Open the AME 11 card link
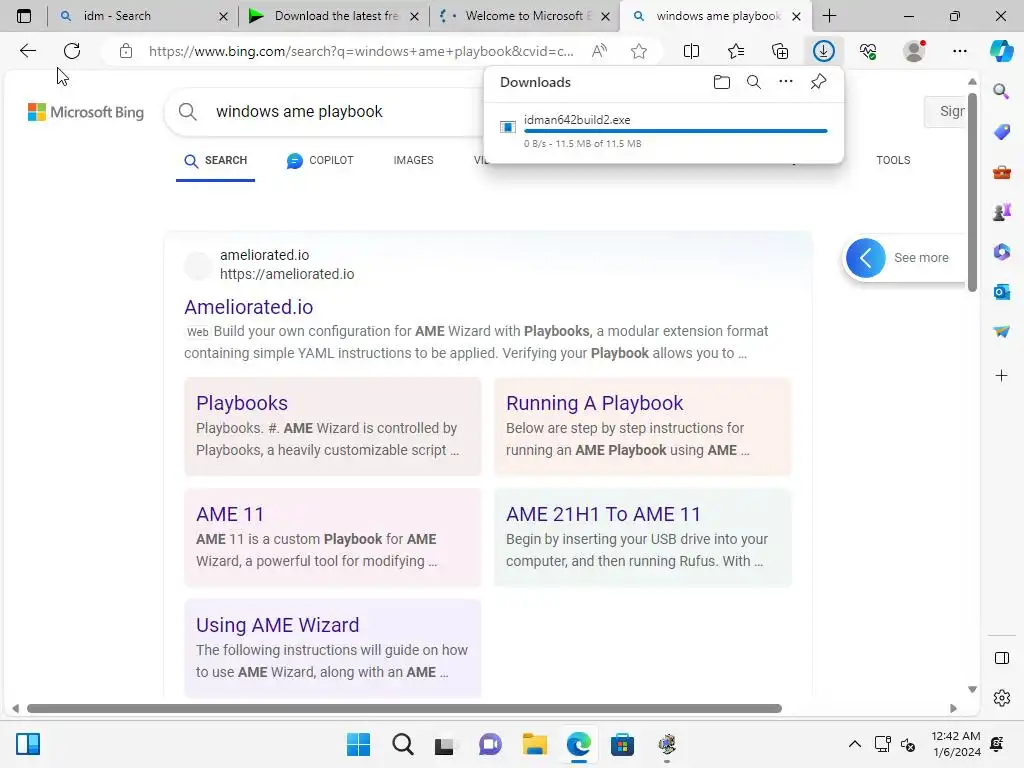 click(230, 514)
